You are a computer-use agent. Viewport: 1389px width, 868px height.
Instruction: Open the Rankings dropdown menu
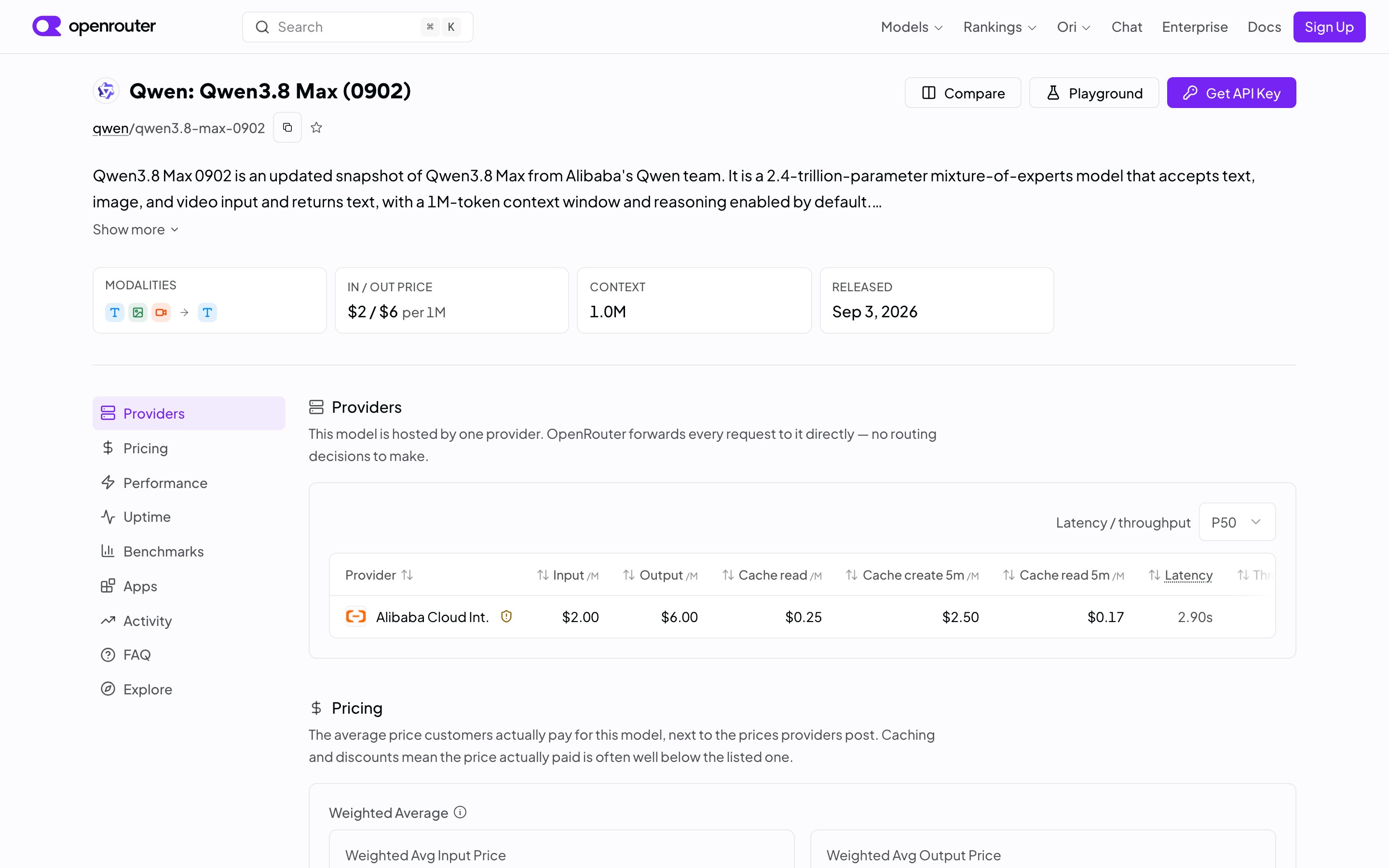point(999,27)
